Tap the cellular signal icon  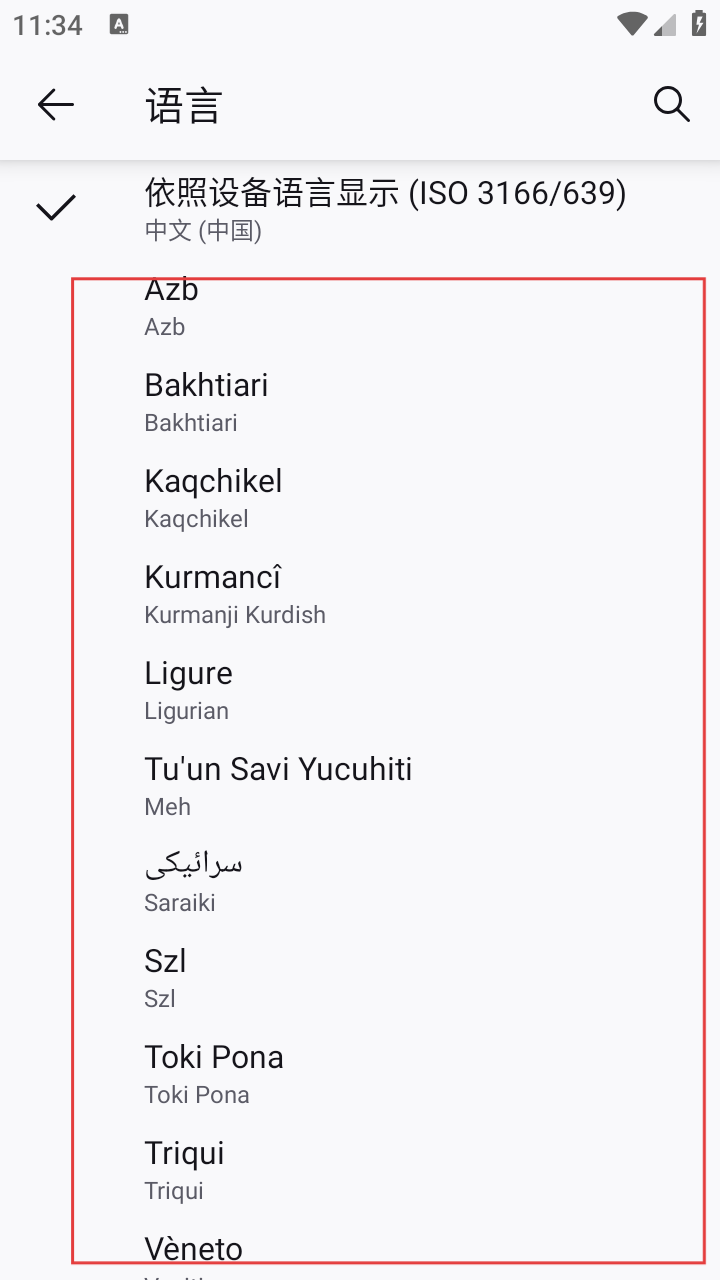(666, 25)
